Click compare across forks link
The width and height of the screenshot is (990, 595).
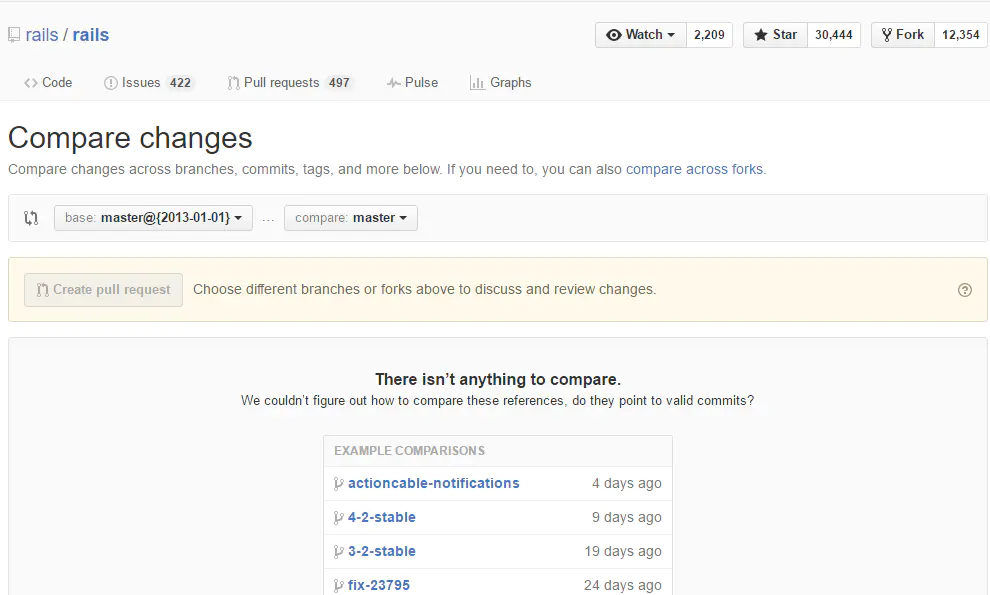coord(694,169)
